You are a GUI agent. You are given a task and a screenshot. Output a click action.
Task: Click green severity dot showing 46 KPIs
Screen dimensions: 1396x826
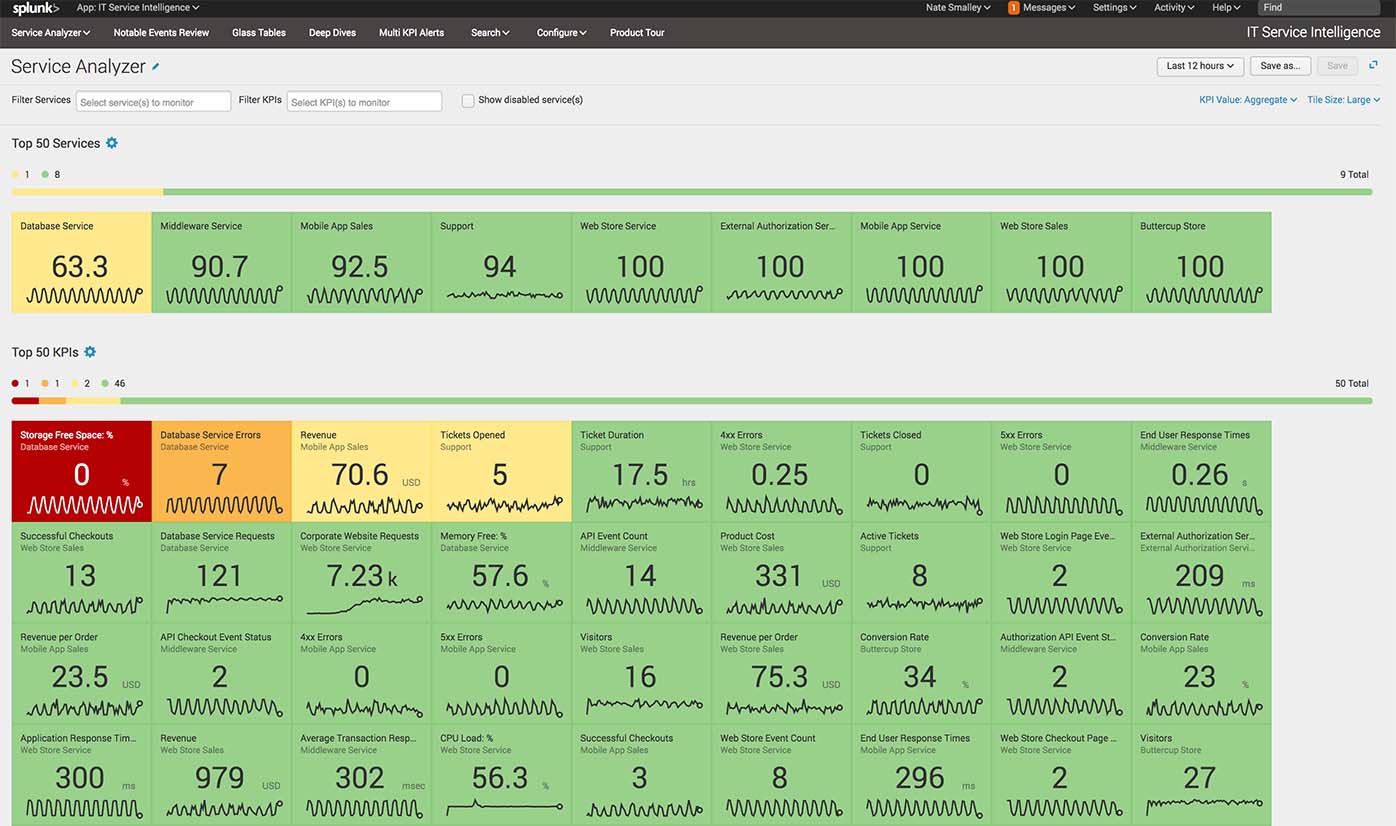pos(105,383)
